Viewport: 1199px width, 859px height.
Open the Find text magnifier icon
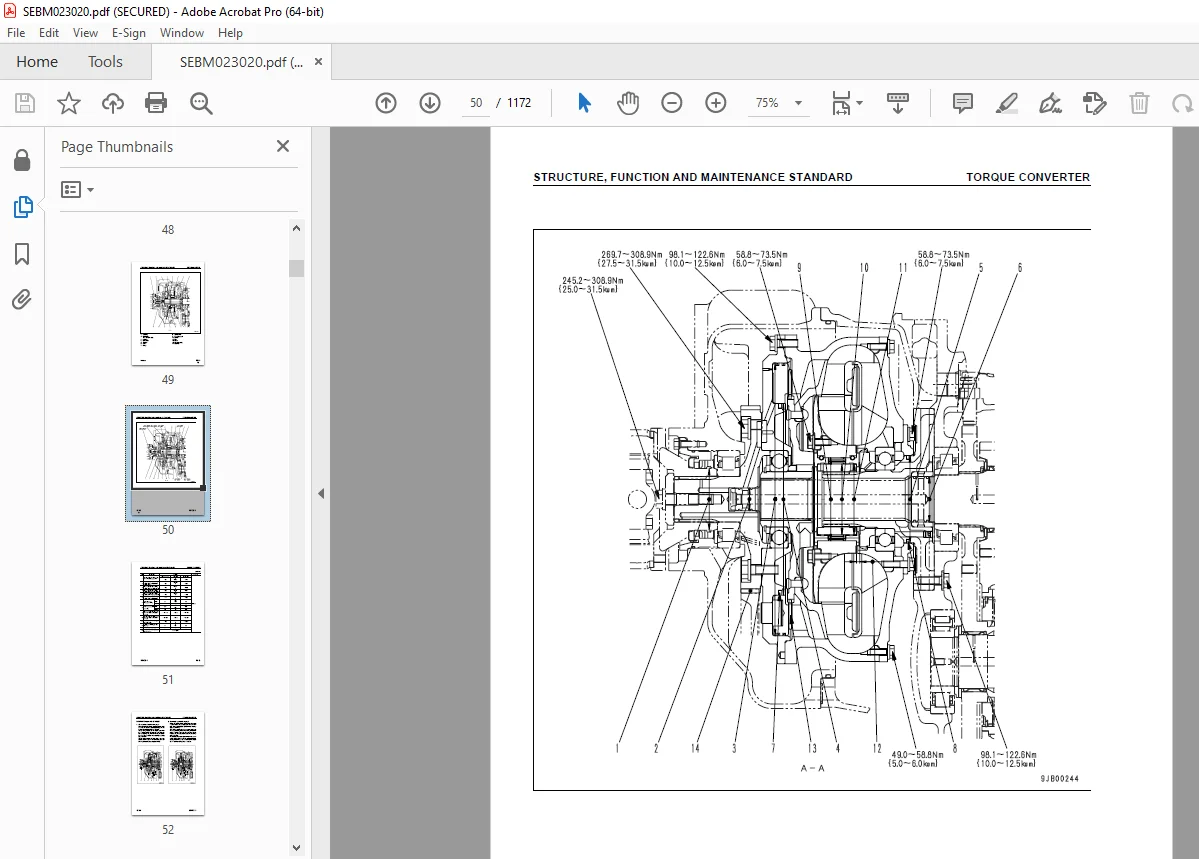coord(201,103)
